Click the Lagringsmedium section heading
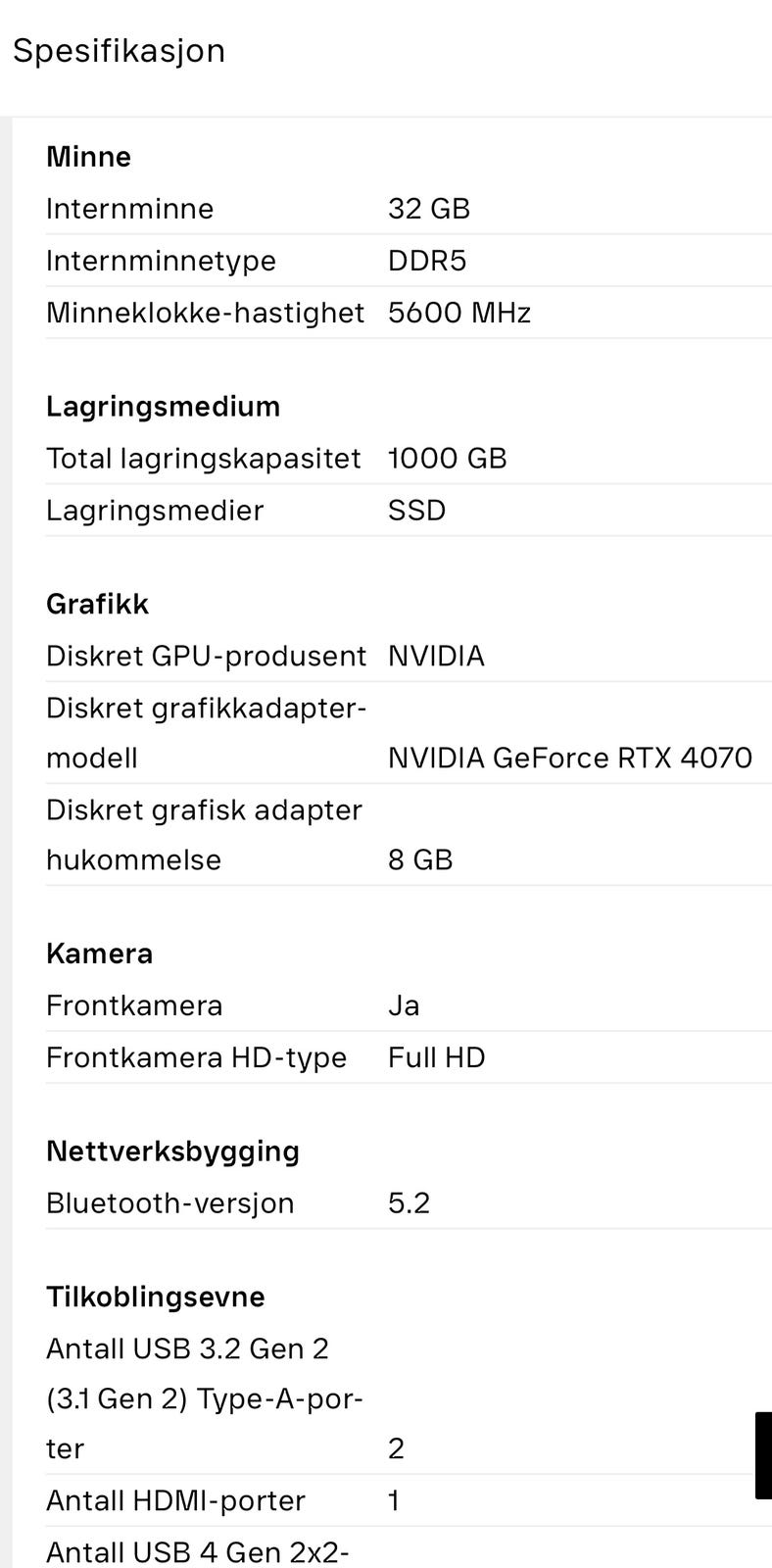The height and width of the screenshot is (1568, 772). (x=163, y=406)
